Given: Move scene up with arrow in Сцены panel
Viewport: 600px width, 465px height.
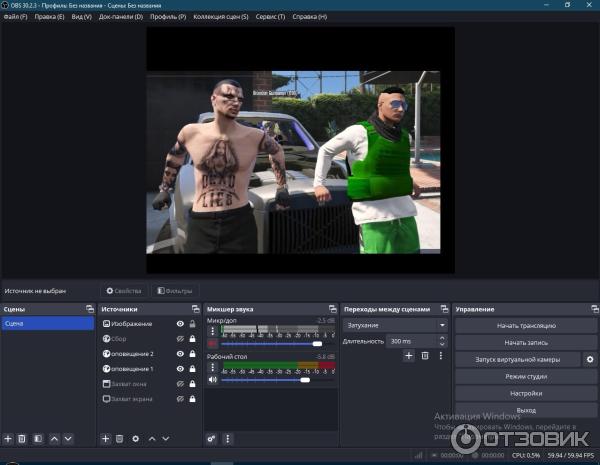Looking at the screenshot, I should (54, 439).
